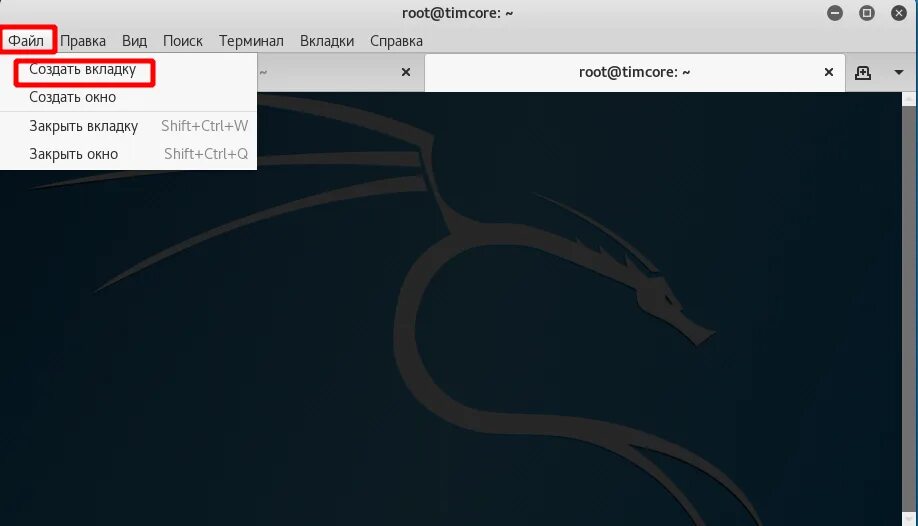Open the Терминал menu
918x526 pixels.
click(x=251, y=41)
